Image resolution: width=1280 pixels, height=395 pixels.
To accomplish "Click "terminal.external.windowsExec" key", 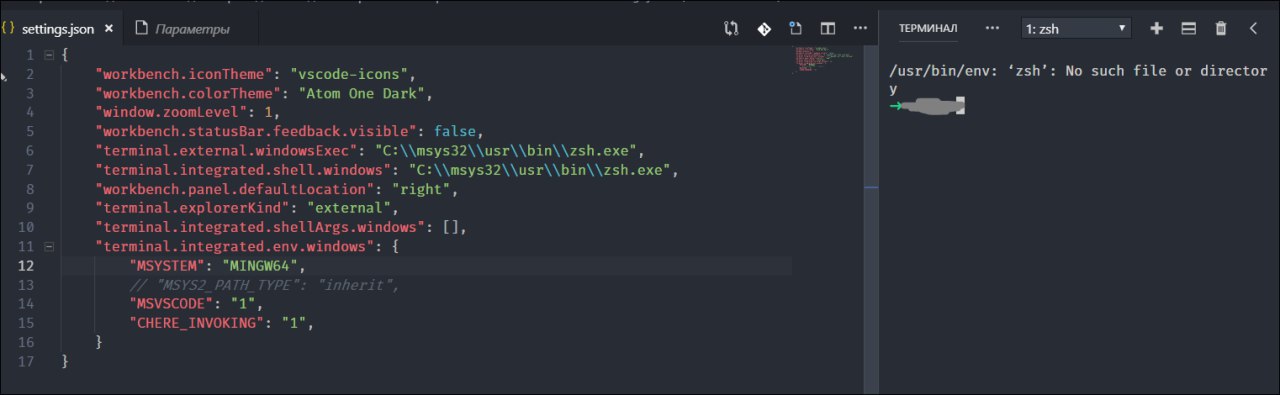I will pyautogui.click(x=229, y=151).
